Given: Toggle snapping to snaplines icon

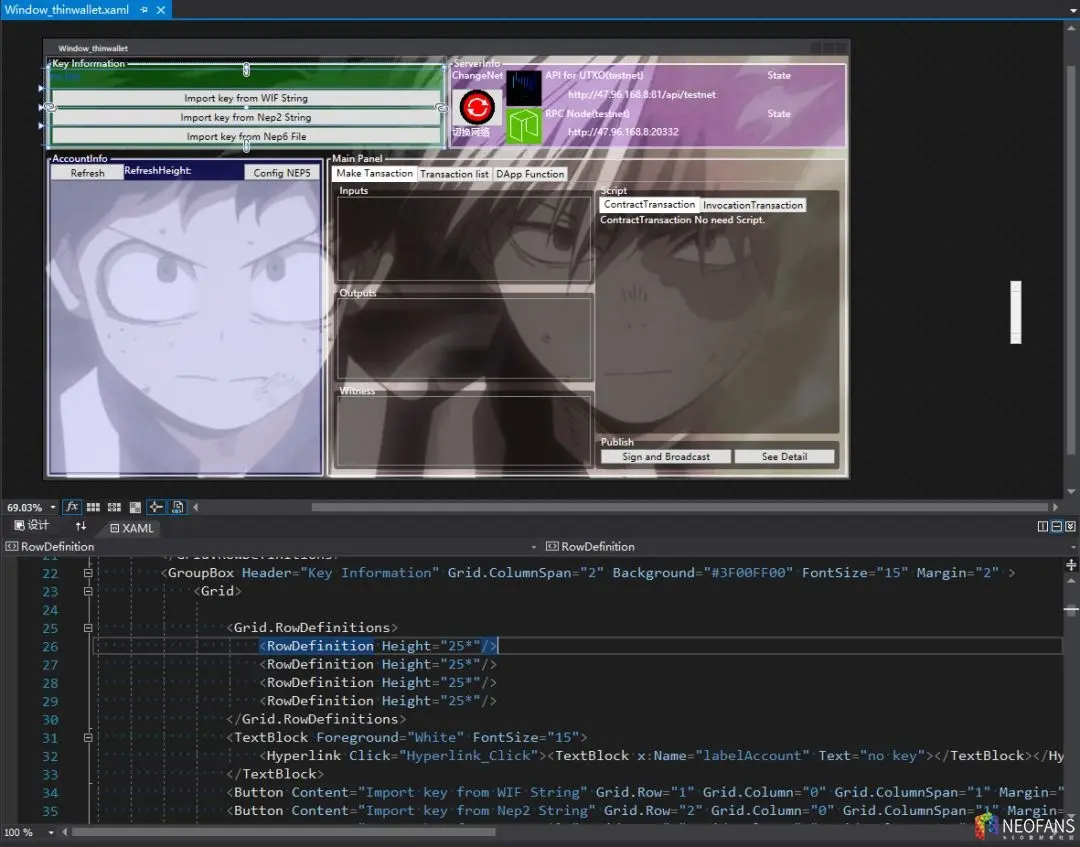Looking at the screenshot, I should (x=156, y=507).
